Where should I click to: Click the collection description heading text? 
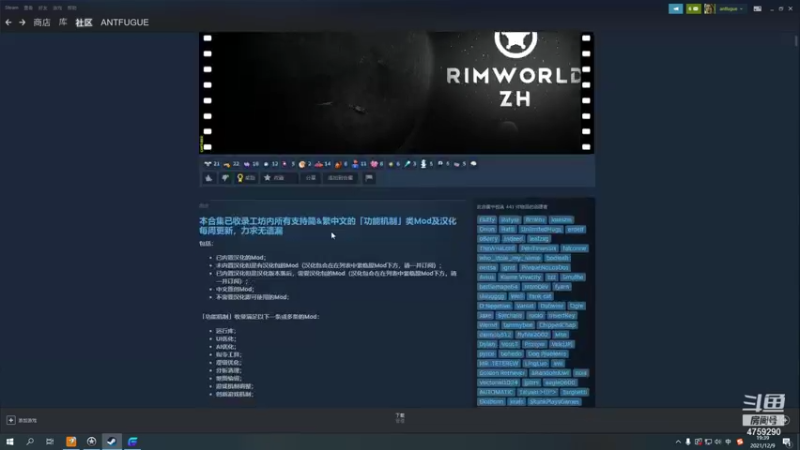coord(328,226)
